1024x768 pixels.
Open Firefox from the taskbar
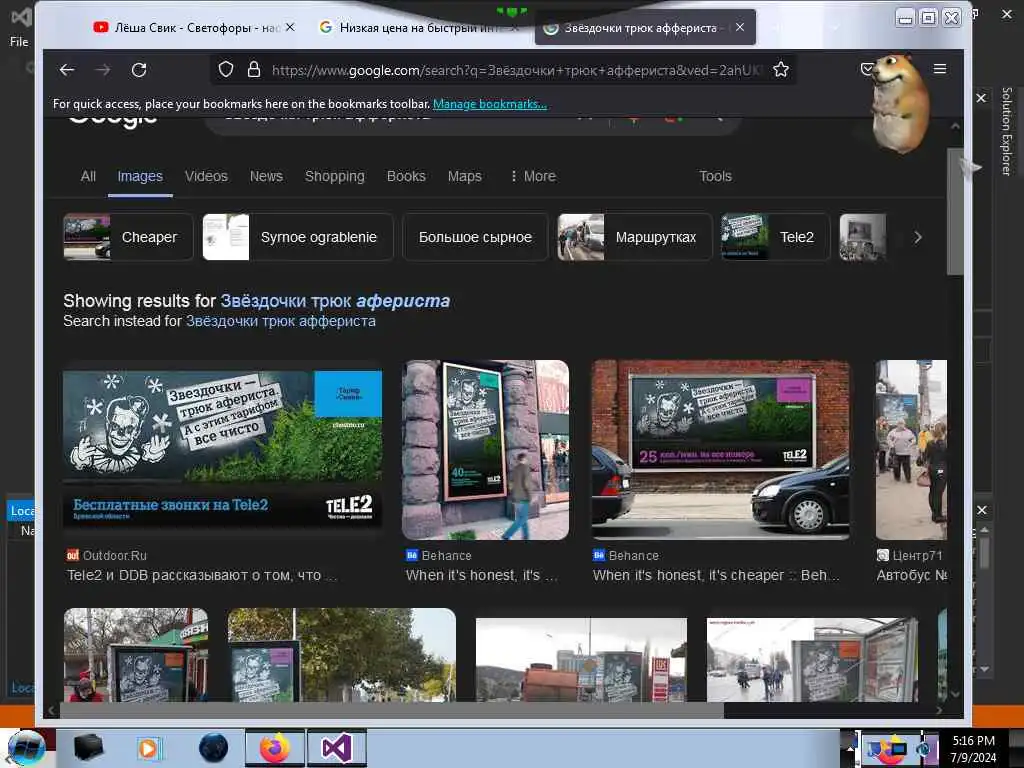tap(275, 748)
